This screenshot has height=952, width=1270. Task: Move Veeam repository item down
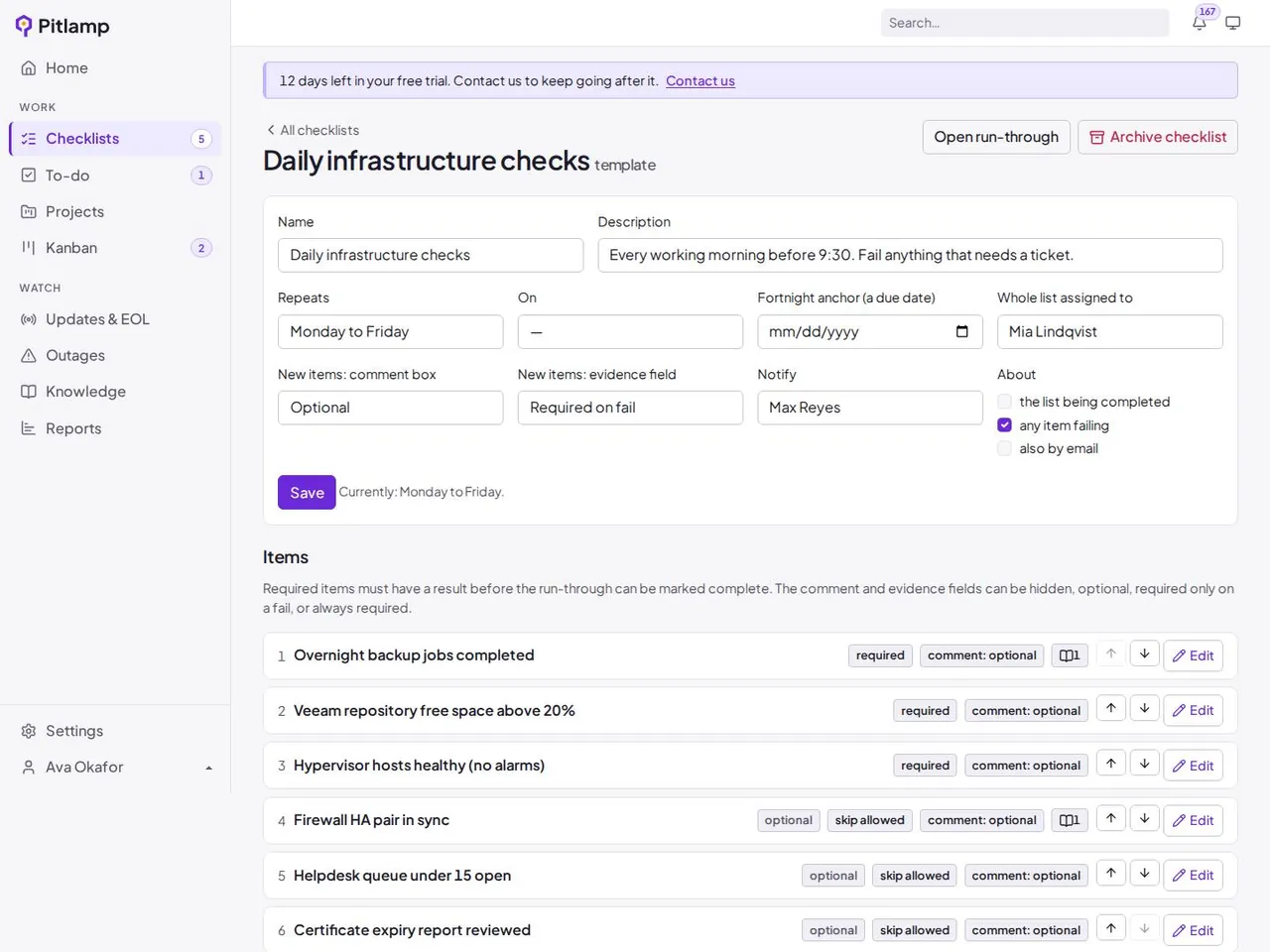tap(1144, 709)
